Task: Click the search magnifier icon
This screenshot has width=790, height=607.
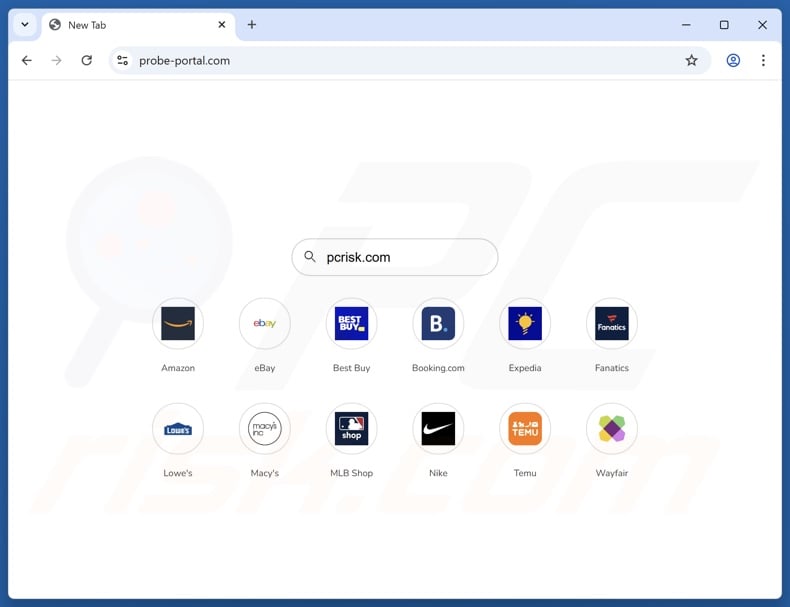Action: 310,257
